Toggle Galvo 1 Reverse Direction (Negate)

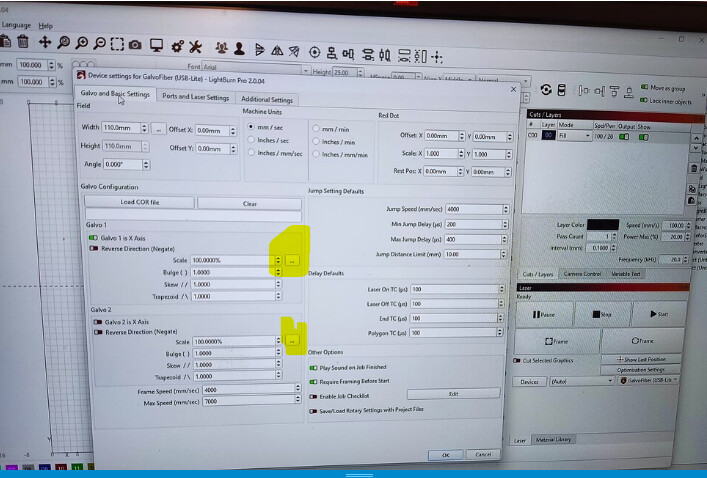tap(94, 248)
